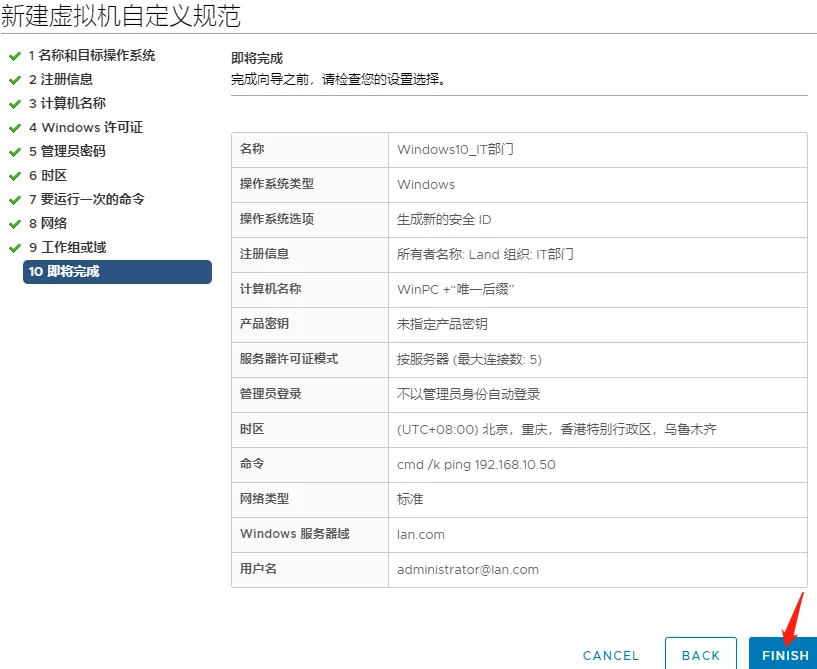Click green checkmark next to 注册信息
The image size is (817, 669).
(x=15, y=79)
